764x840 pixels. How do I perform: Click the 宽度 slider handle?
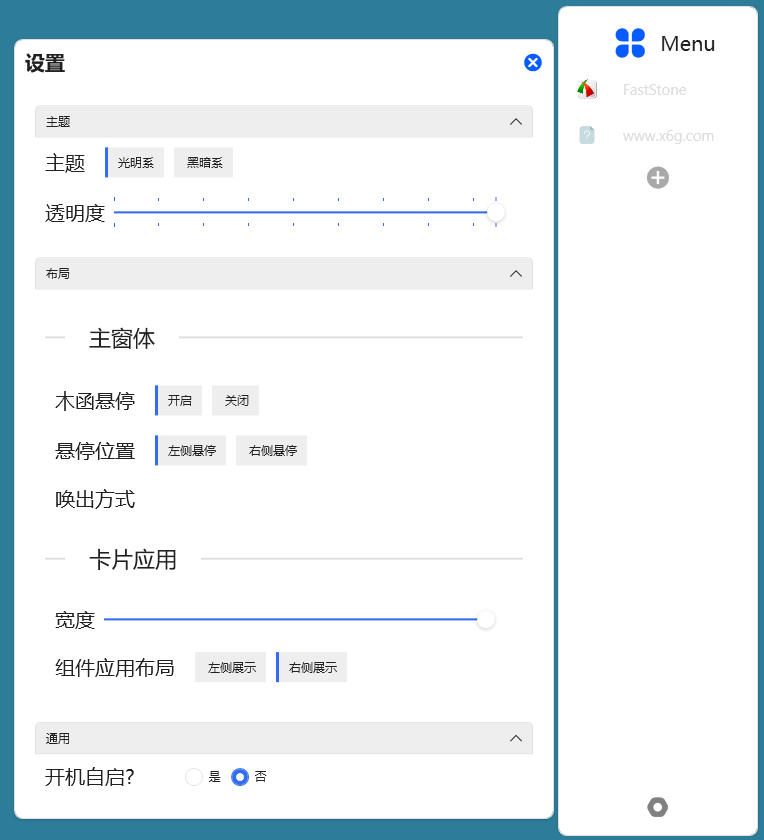coord(486,620)
